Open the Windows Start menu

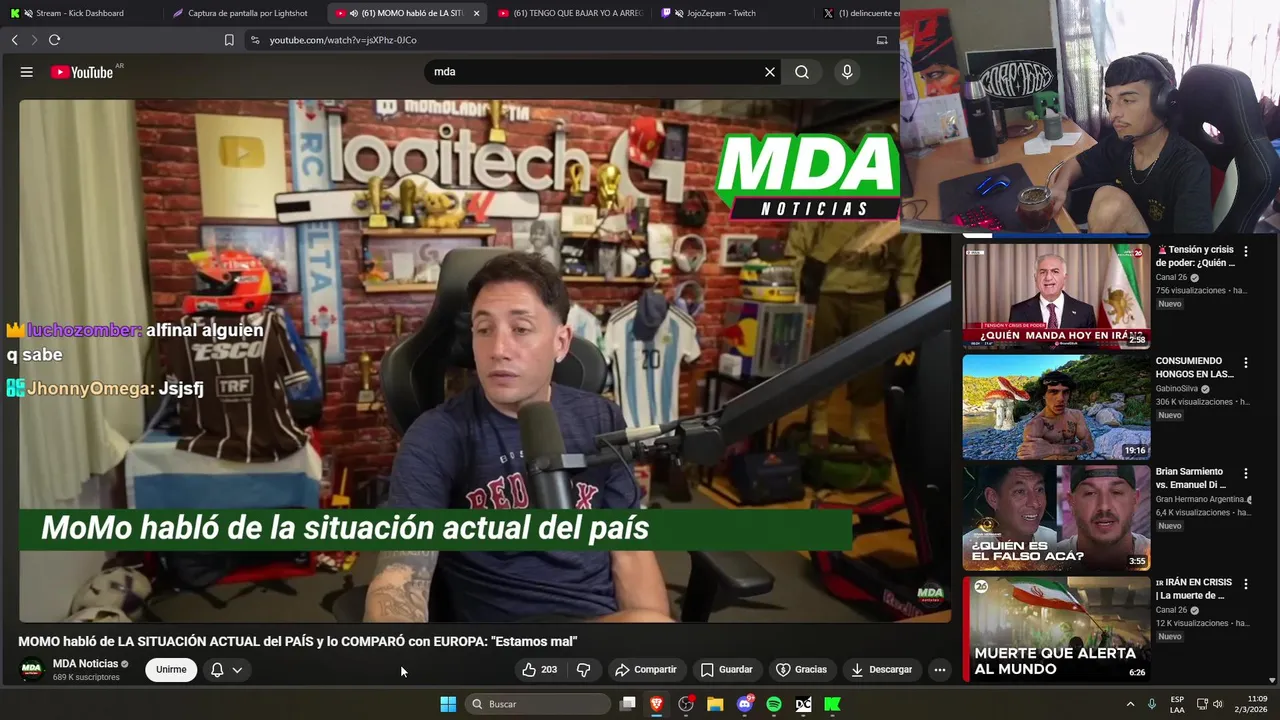(x=448, y=704)
